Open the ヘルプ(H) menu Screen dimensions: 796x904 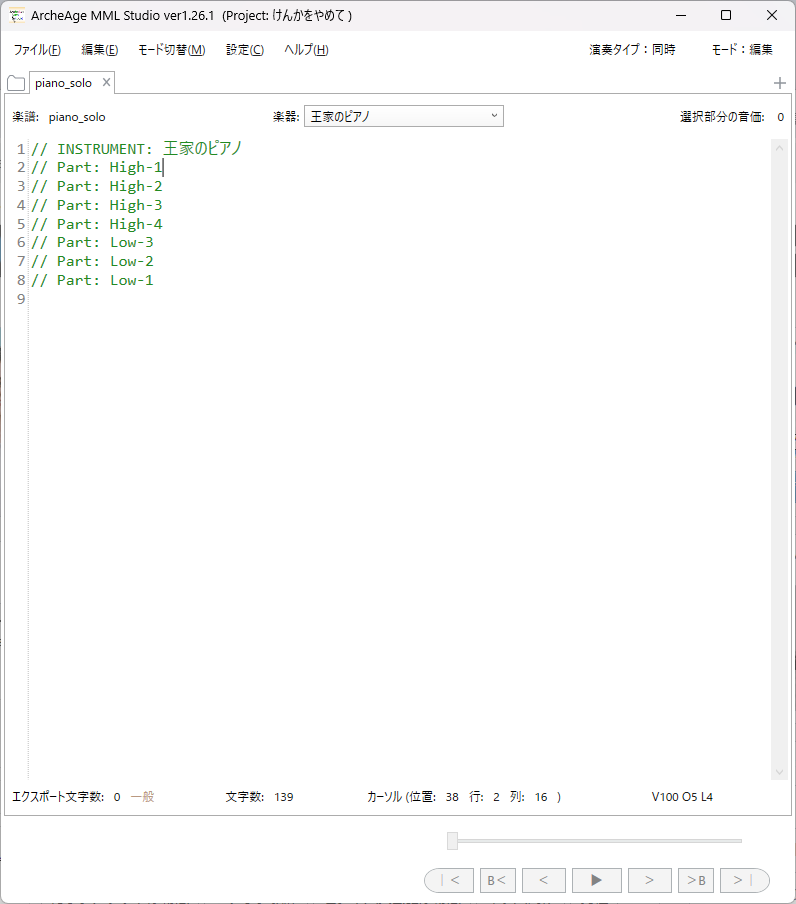click(x=306, y=50)
